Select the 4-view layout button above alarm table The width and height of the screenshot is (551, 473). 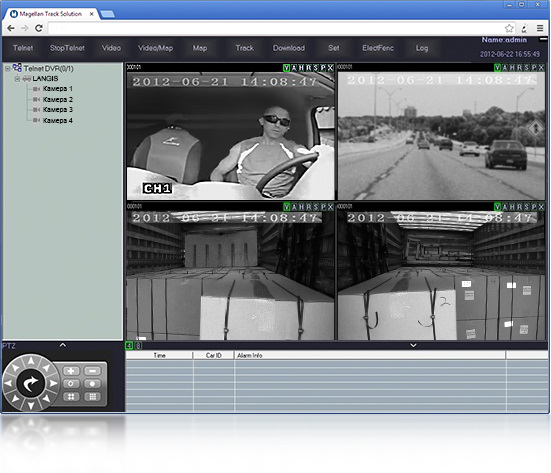[129, 346]
